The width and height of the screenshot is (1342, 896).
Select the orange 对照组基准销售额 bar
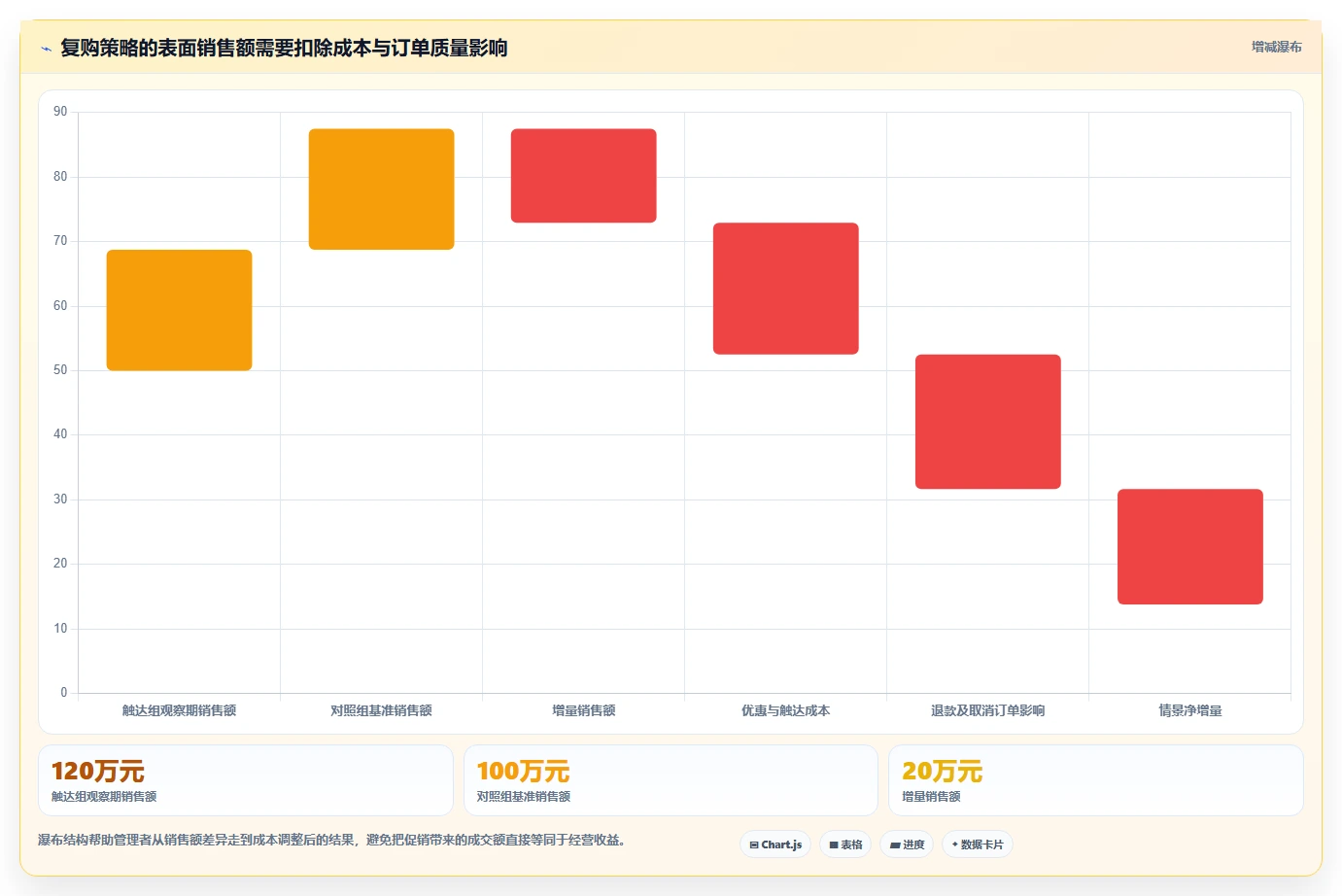381,190
